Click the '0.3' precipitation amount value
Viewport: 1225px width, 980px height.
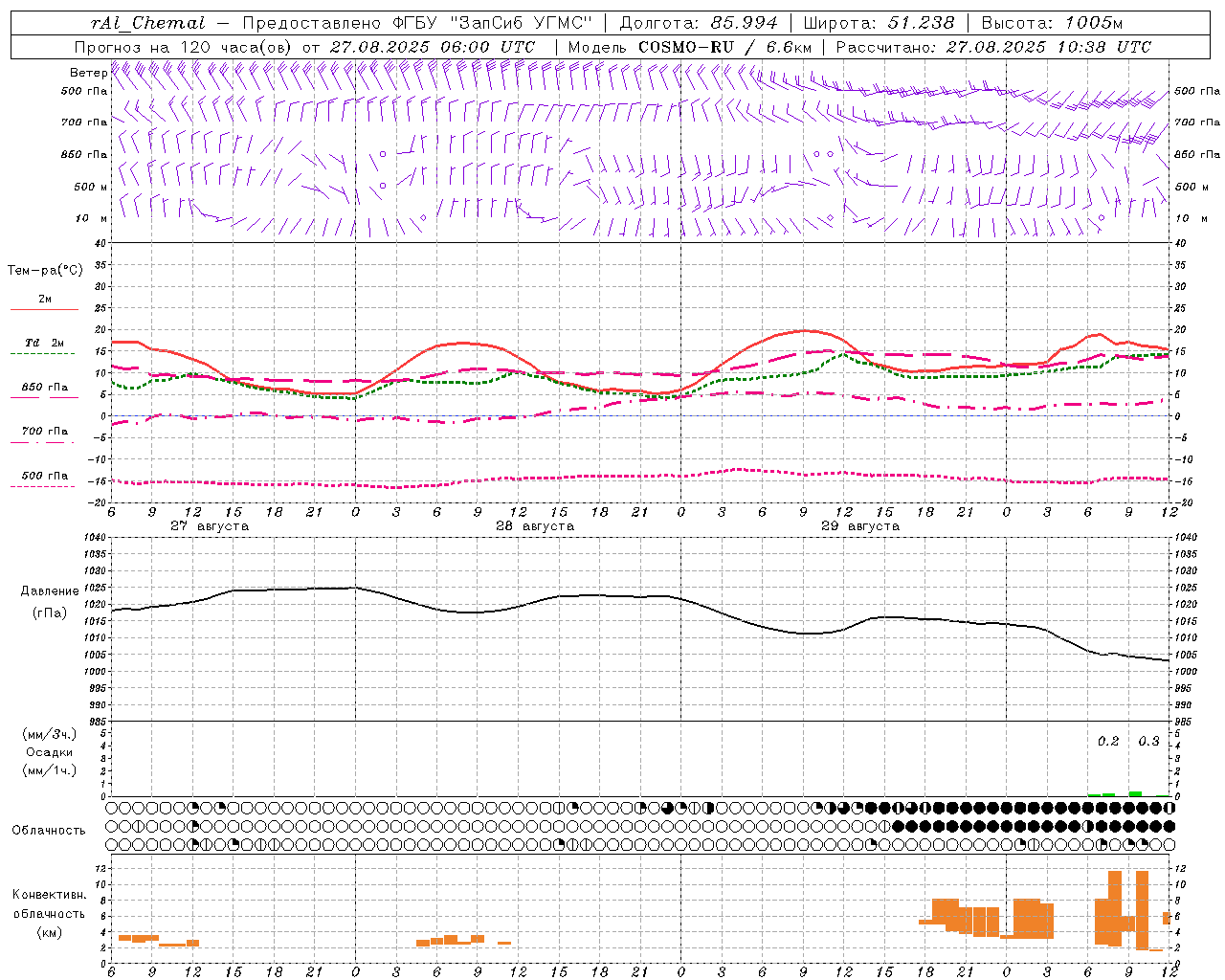coord(1148,742)
